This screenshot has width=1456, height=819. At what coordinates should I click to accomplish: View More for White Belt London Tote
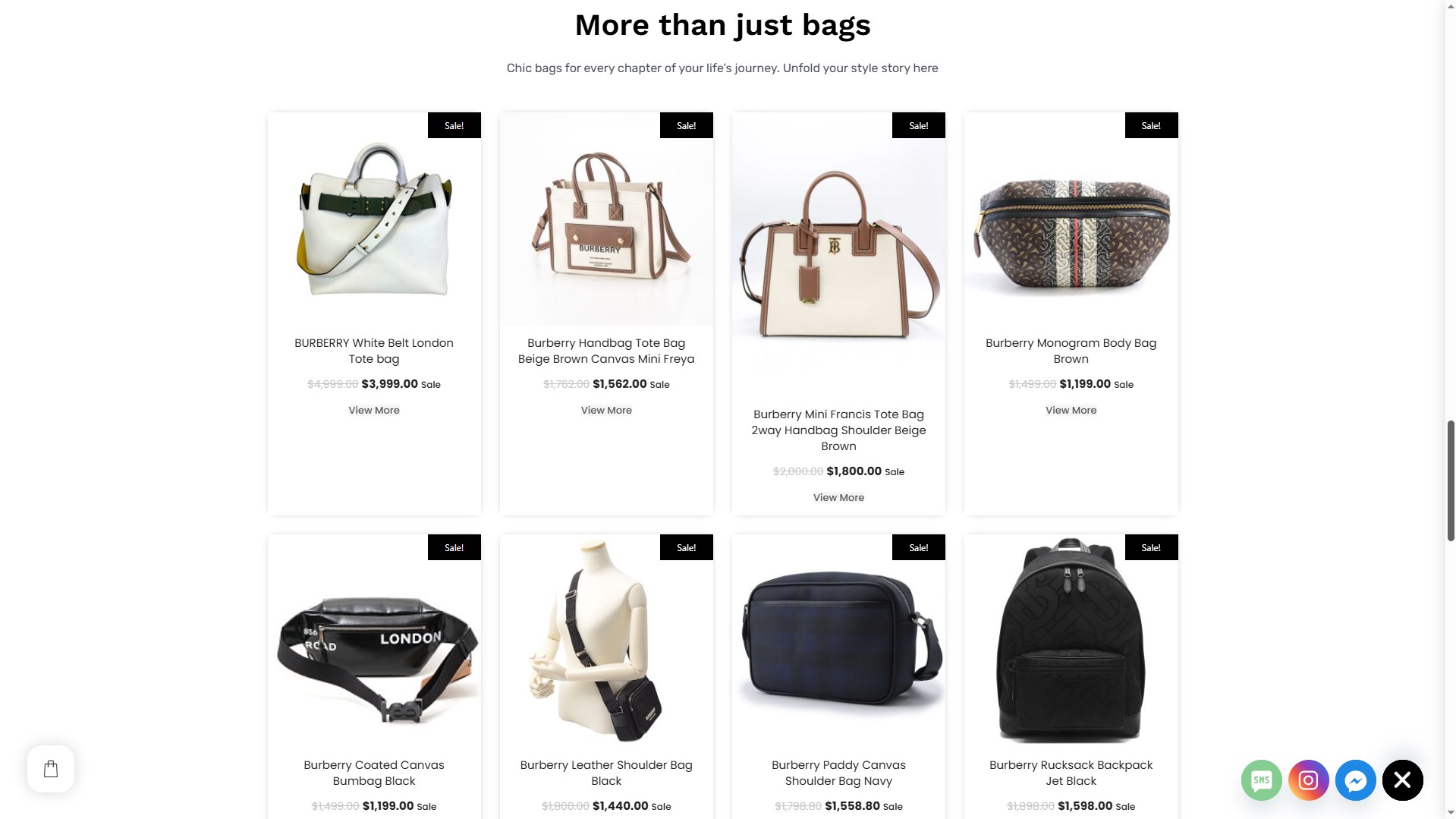point(374,411)
